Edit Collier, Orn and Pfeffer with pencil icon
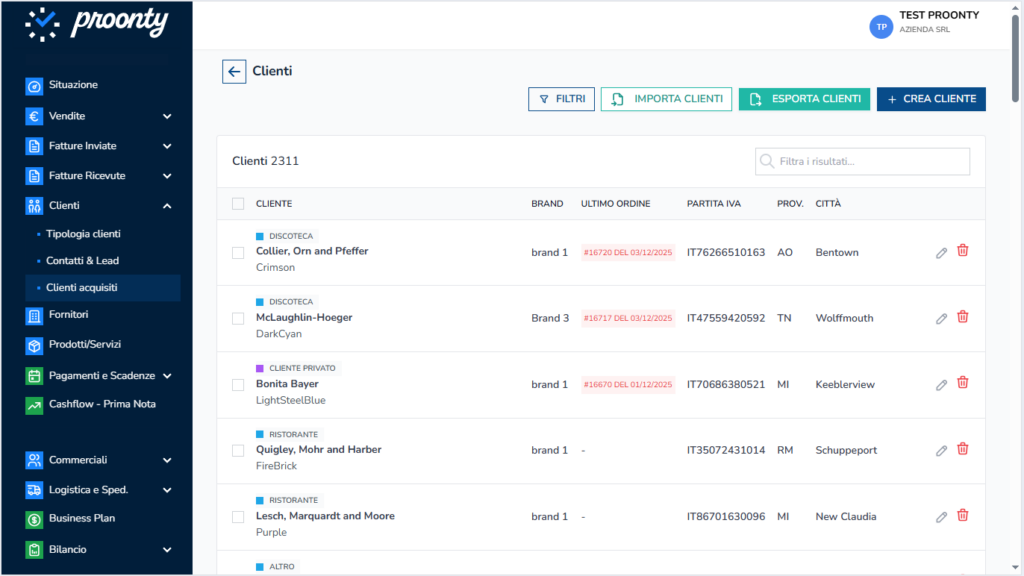Image resolution: width=1024 pixels, height=576 pixels. [x=941, y=253]
